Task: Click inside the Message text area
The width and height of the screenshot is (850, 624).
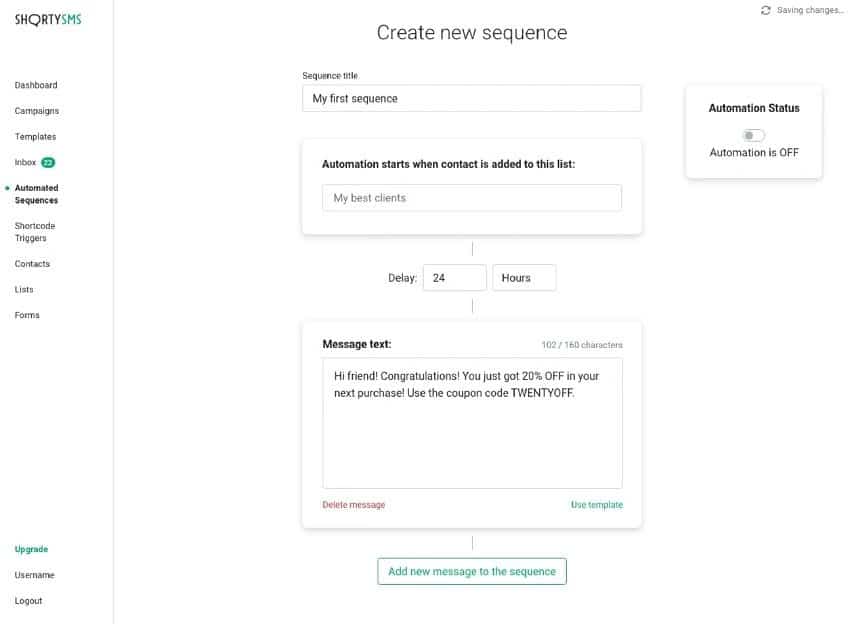Action: (x=471, y=440)
